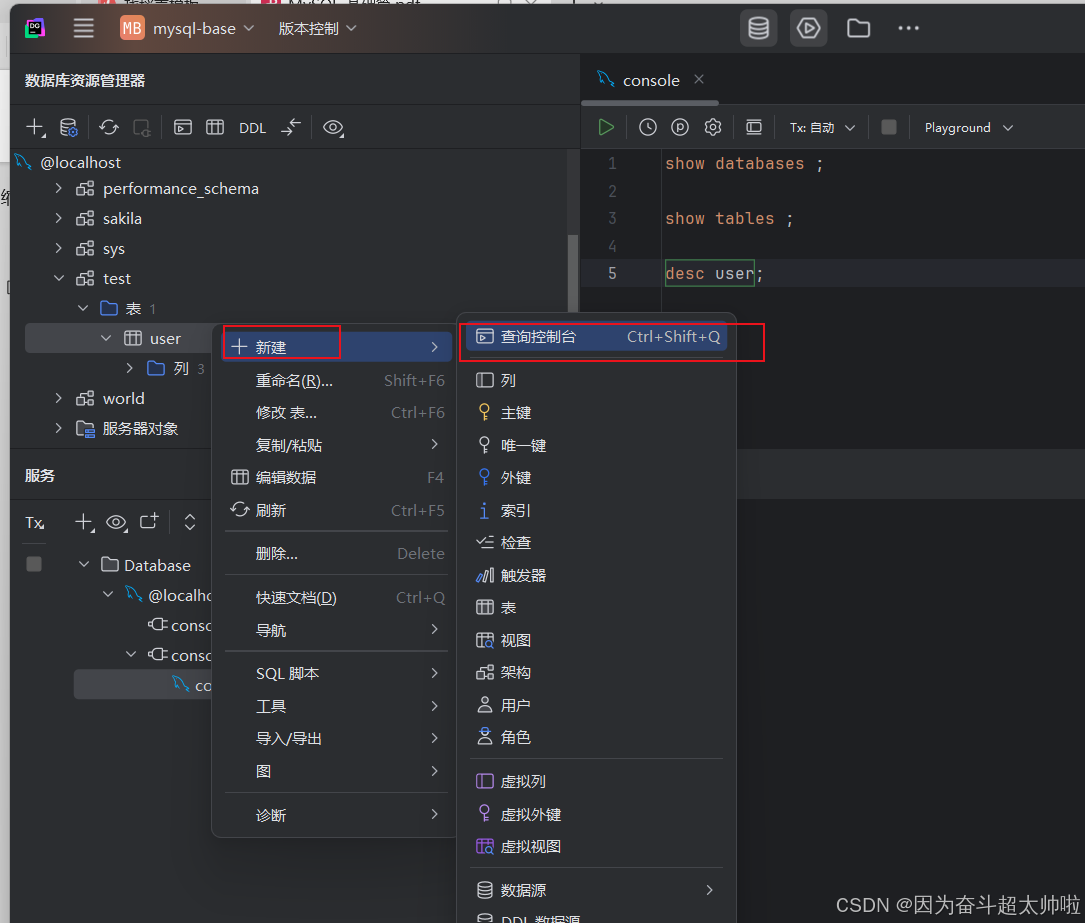Image resolution: width=1085 pixels, height=923 pixels.
Task: Jump to query console icon in explorer toolbar
Action: pyautogui.click(x=183, y=127)
